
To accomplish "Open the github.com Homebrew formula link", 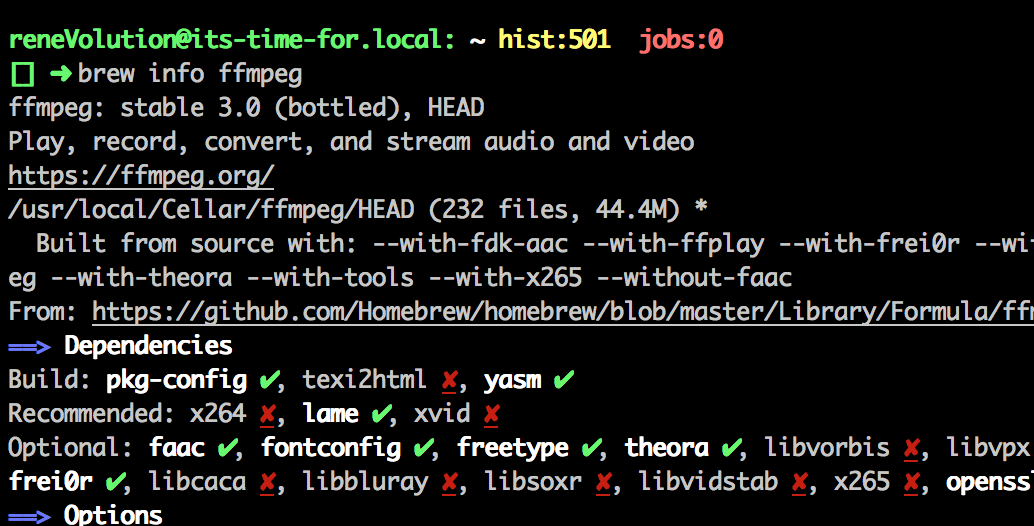I will point(563,312).
